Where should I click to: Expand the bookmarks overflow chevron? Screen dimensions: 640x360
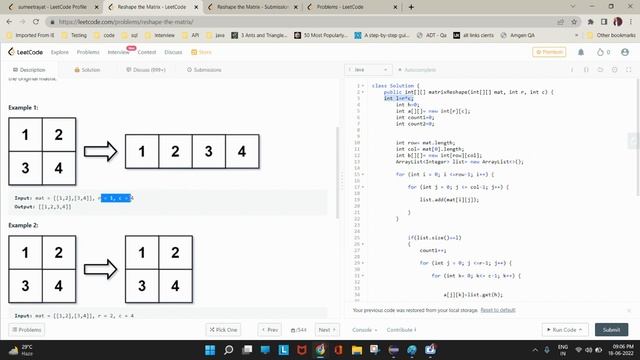576,36
